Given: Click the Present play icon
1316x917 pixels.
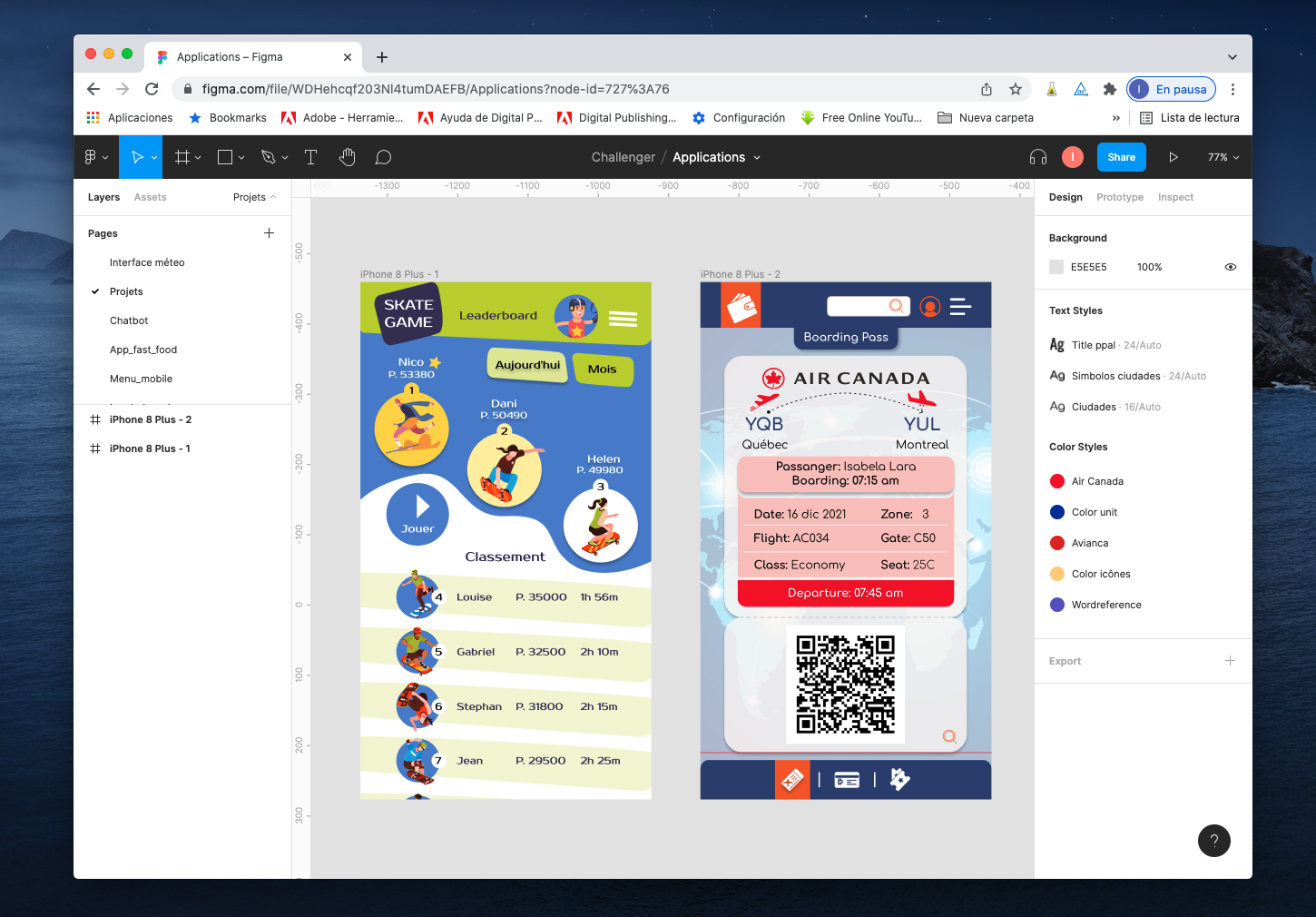Looking at the screenshot, I should 1173,157.
